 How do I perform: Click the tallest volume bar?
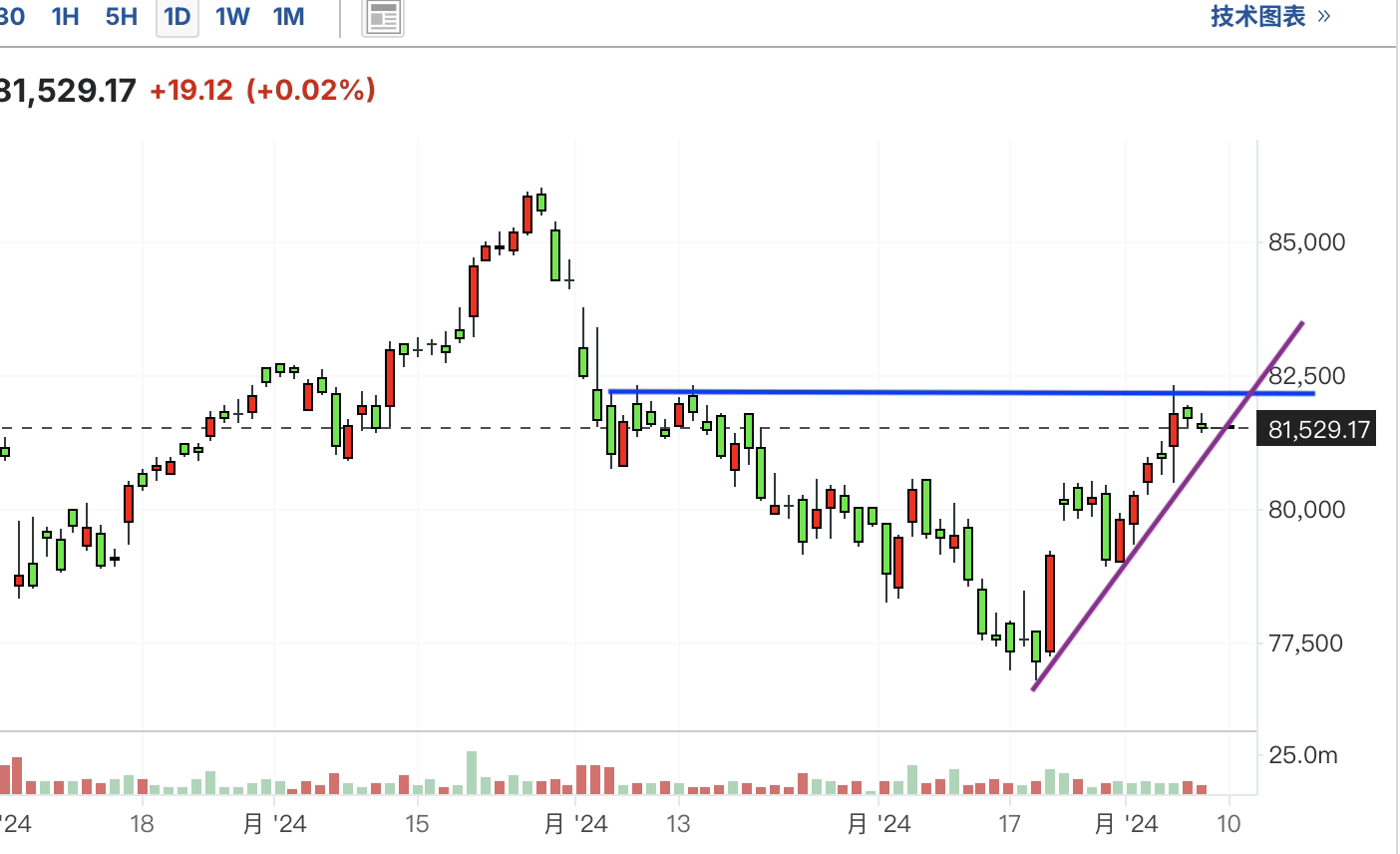(472, 773)
